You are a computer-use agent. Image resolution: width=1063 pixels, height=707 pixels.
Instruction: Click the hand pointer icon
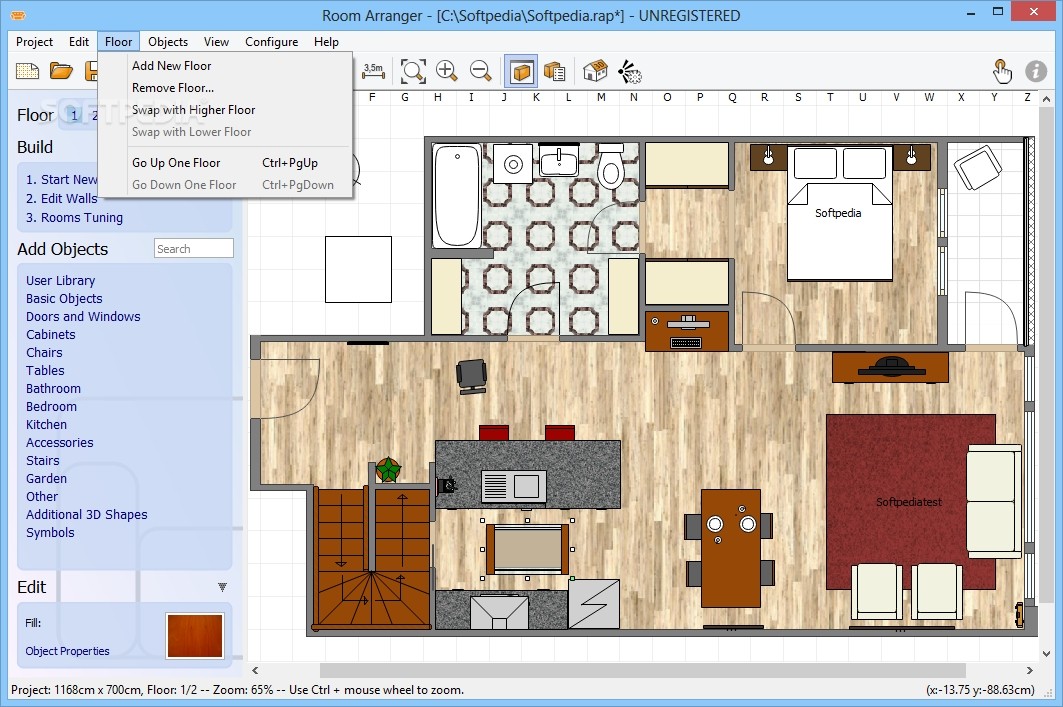tap(1002, 70)
